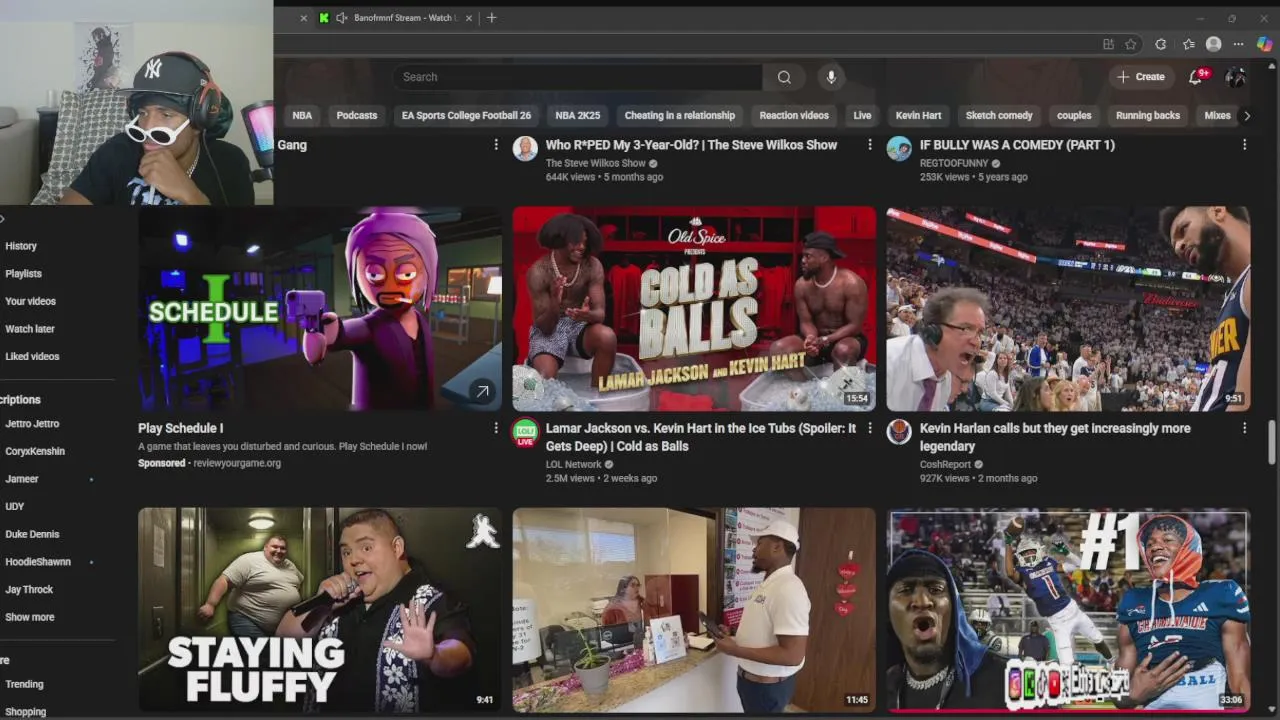Open external link arrow on Schedule I ad
This screenshot has width=1280, height=720.
coord(482,391)
